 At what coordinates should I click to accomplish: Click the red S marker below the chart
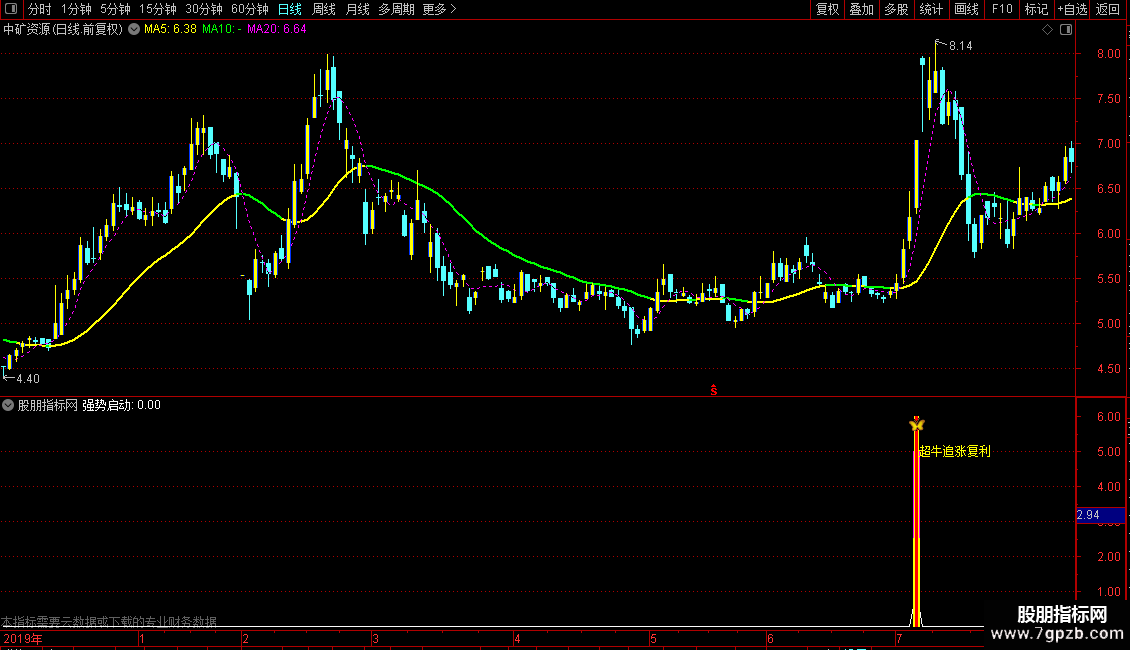[x=713, y=390]
